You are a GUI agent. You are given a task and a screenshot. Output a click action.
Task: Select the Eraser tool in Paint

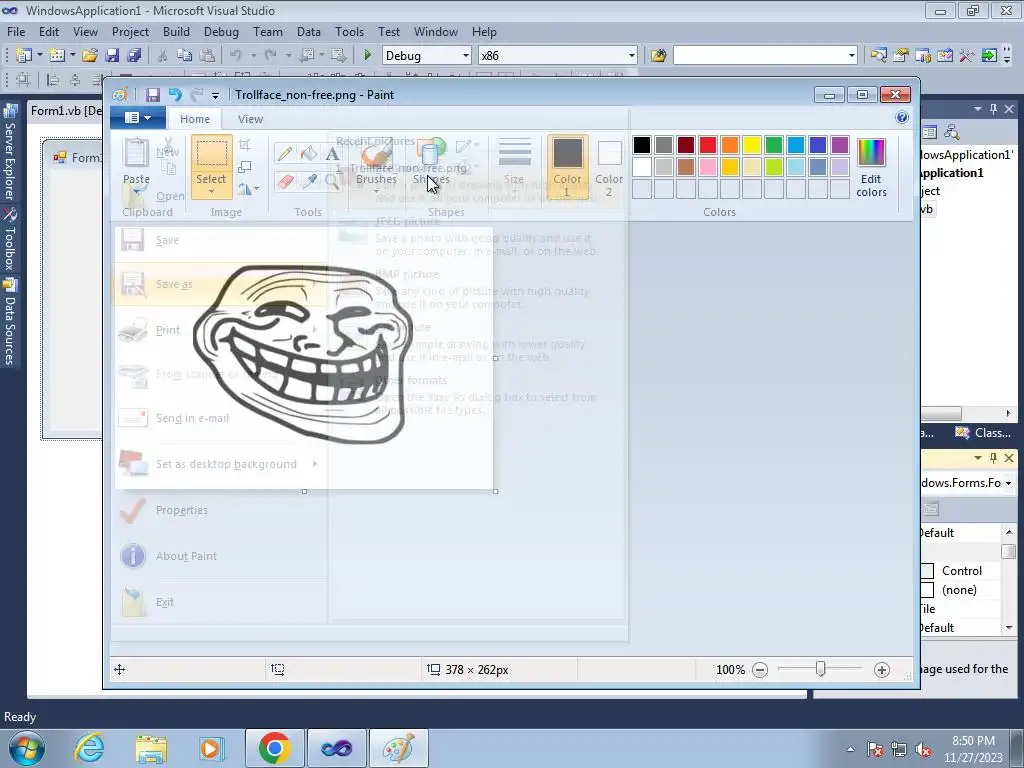point(285,181)
